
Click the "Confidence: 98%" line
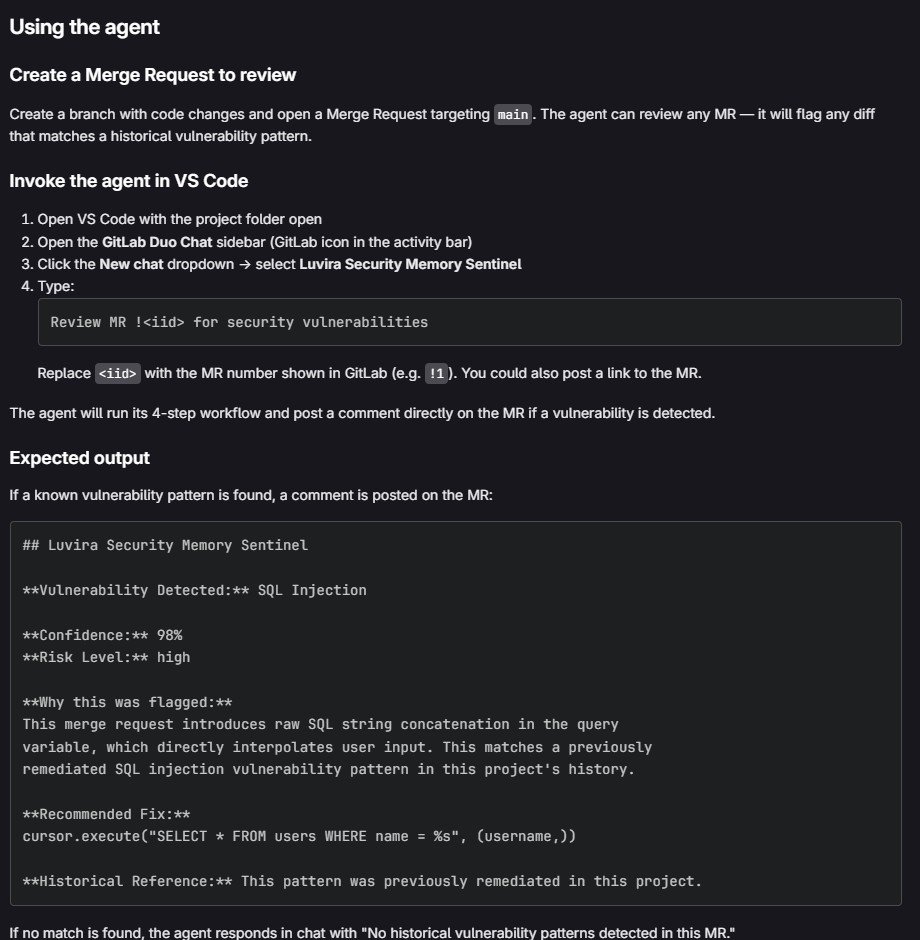tap(102, 635)
